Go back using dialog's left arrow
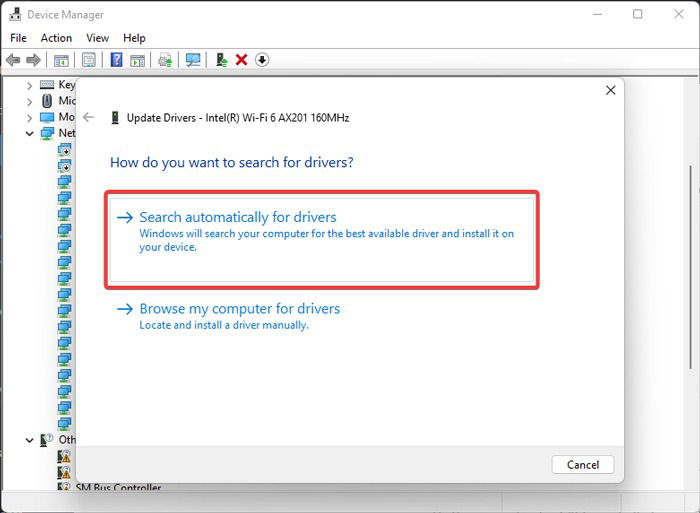This screenshot has height=513, width=700. point(88,117)
